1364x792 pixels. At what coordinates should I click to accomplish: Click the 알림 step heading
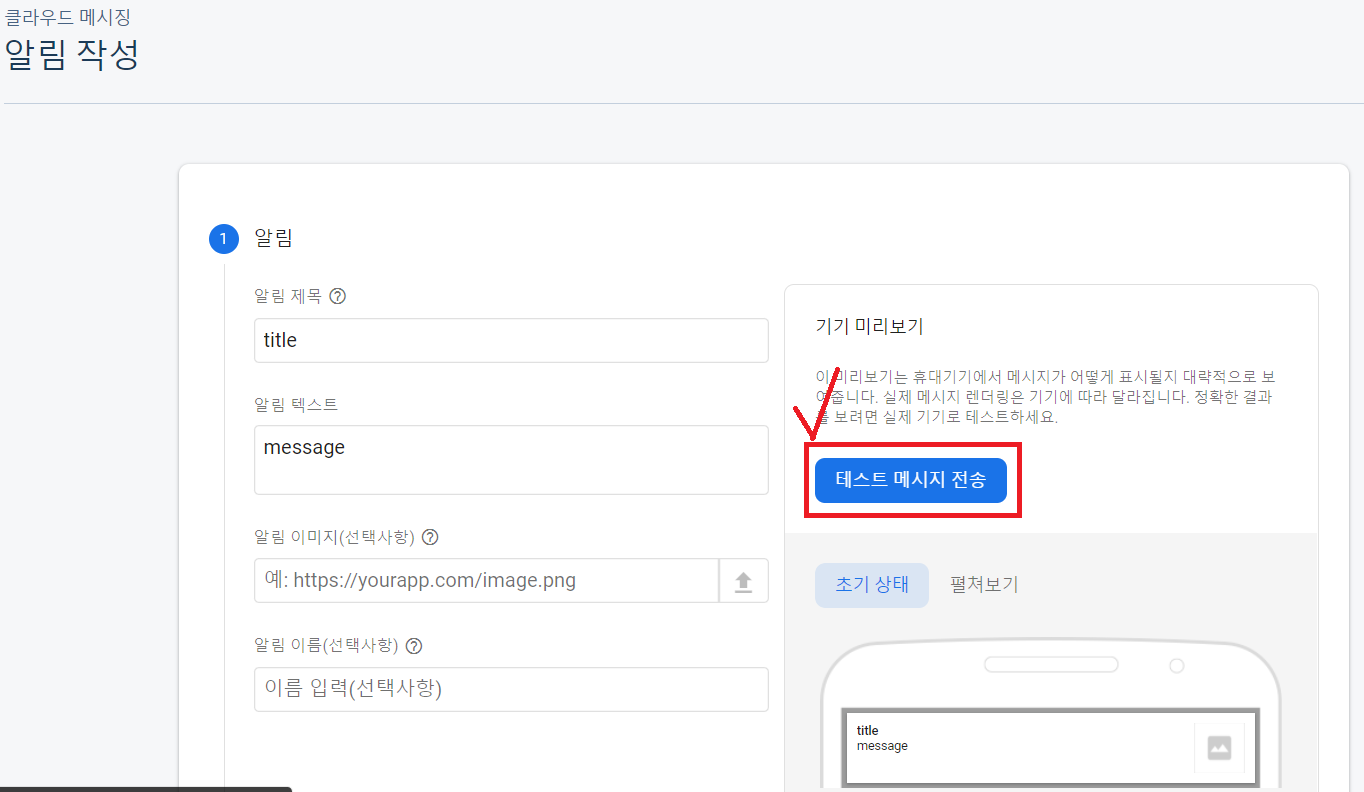pyautogui.click(x=274, y=238)
